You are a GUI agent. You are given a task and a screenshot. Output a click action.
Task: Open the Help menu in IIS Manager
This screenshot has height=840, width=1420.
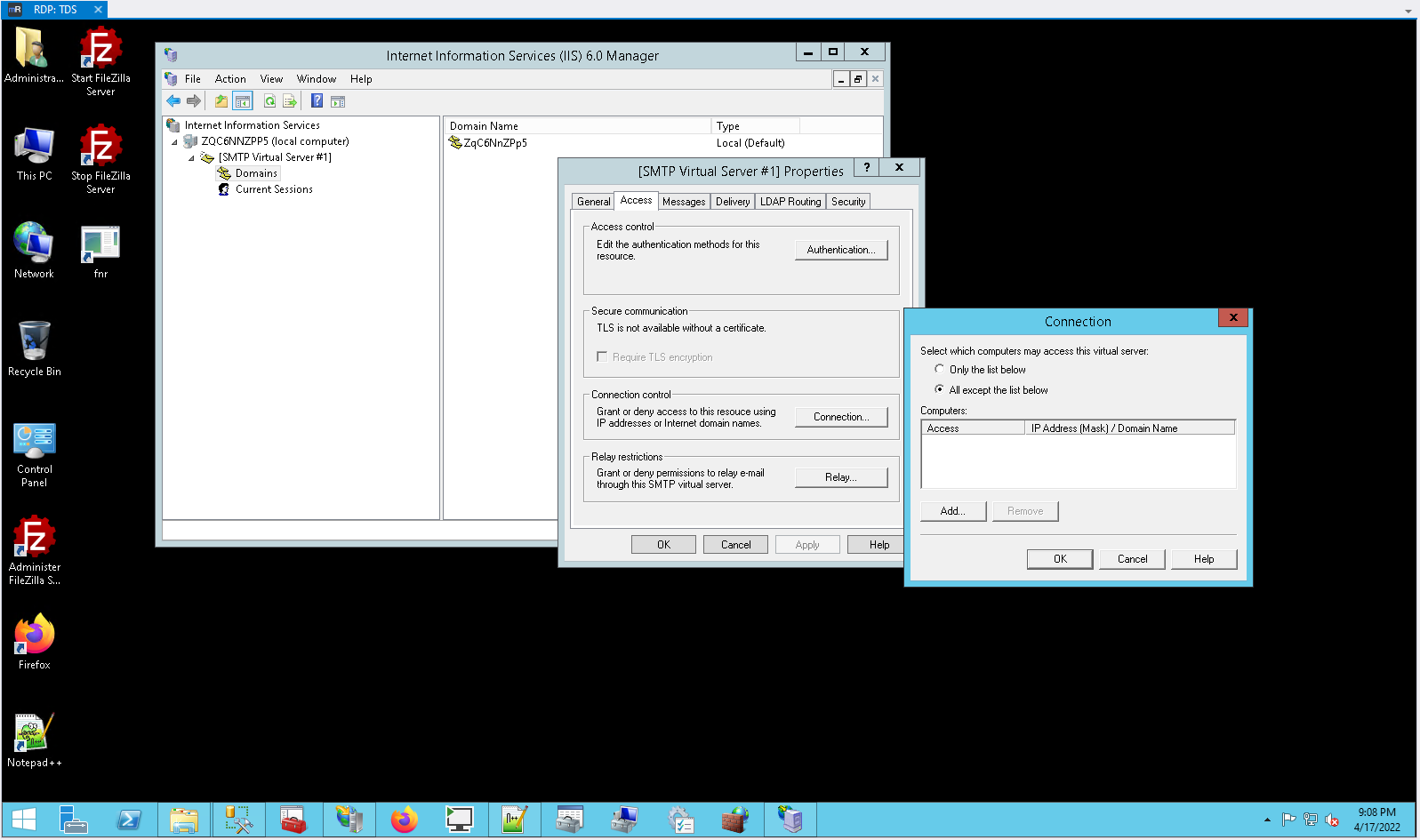coord(361,79)
